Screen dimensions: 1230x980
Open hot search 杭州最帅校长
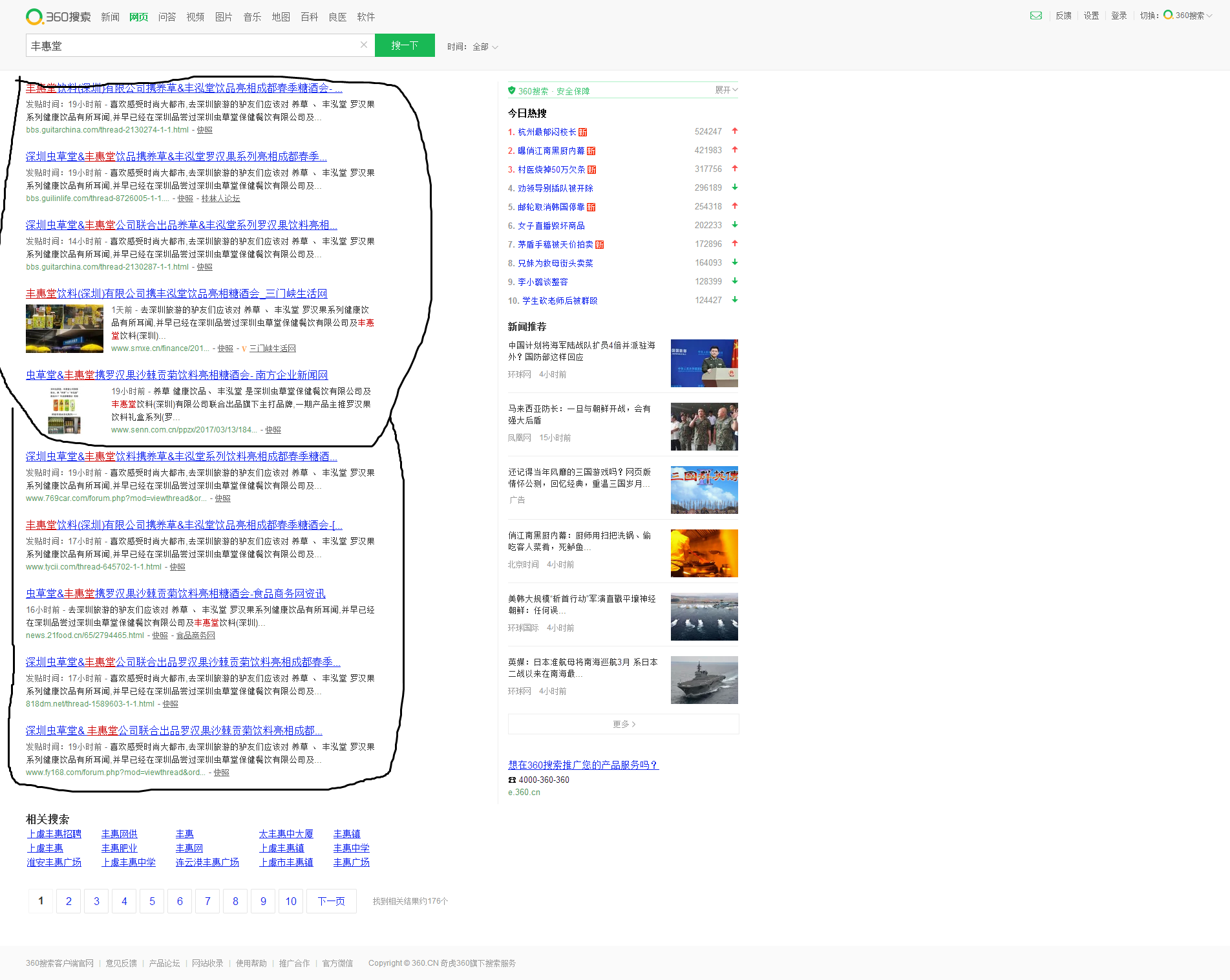[547, 132]
